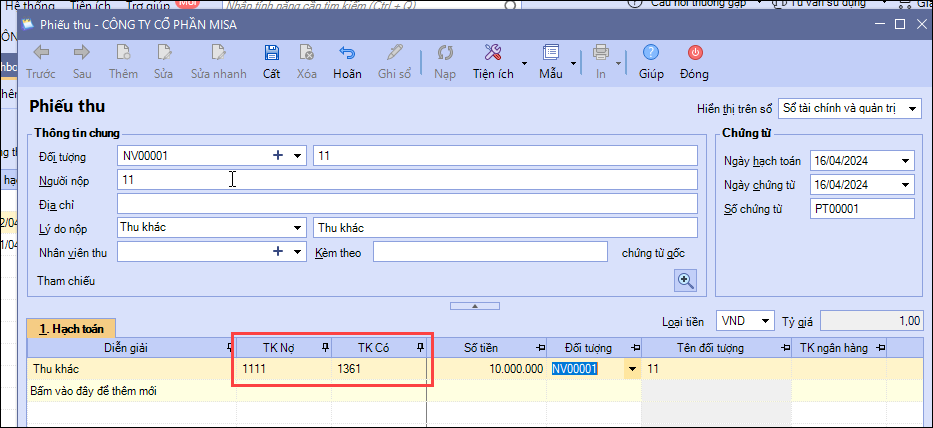Select the Hạch toán tab
This screenshot has width=933, height=428.
[x=72, y=328]
